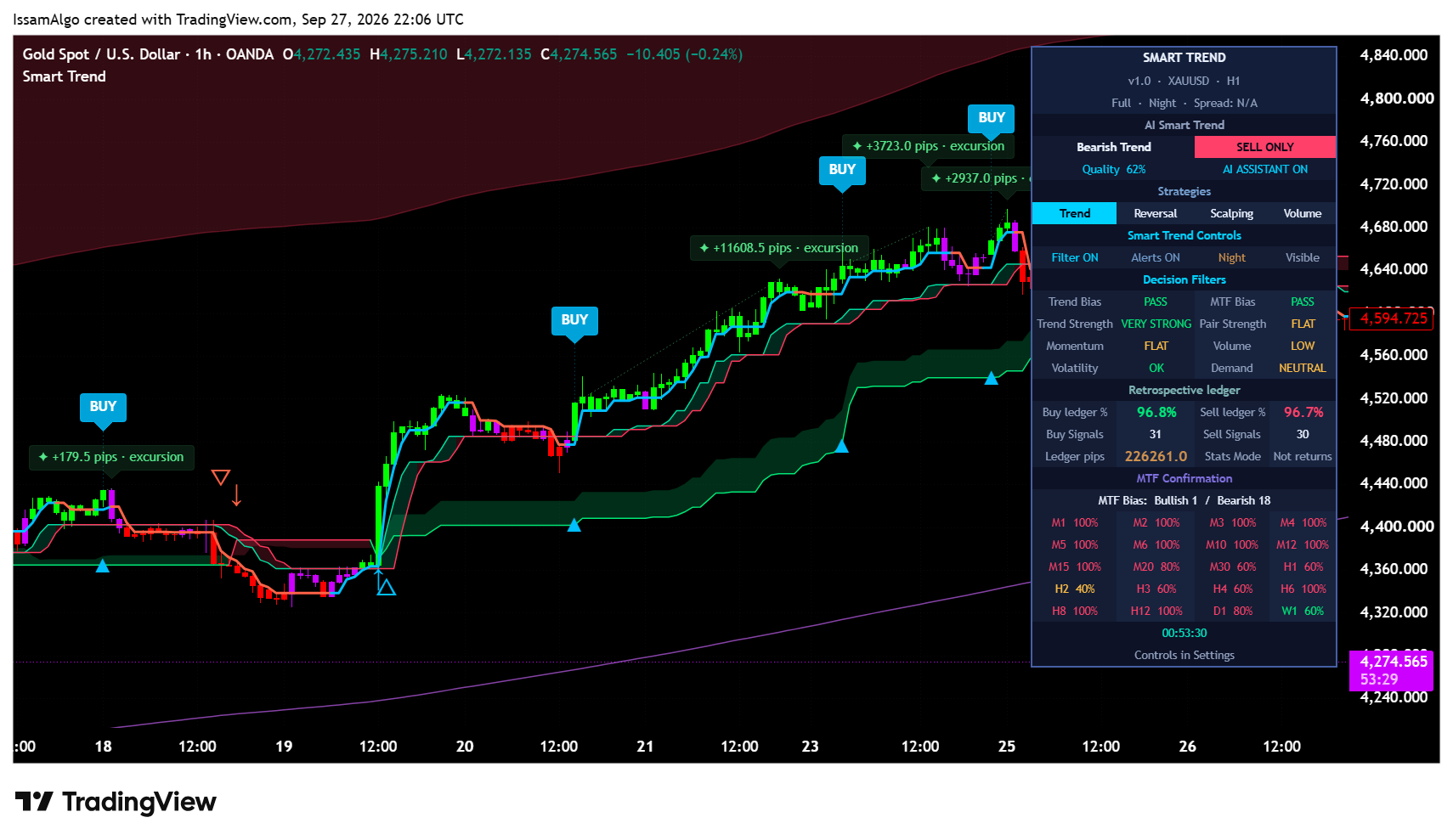Click the Quality 62% text
The height and width of the screenshot is (840, 1453).
pos(1113,169)
